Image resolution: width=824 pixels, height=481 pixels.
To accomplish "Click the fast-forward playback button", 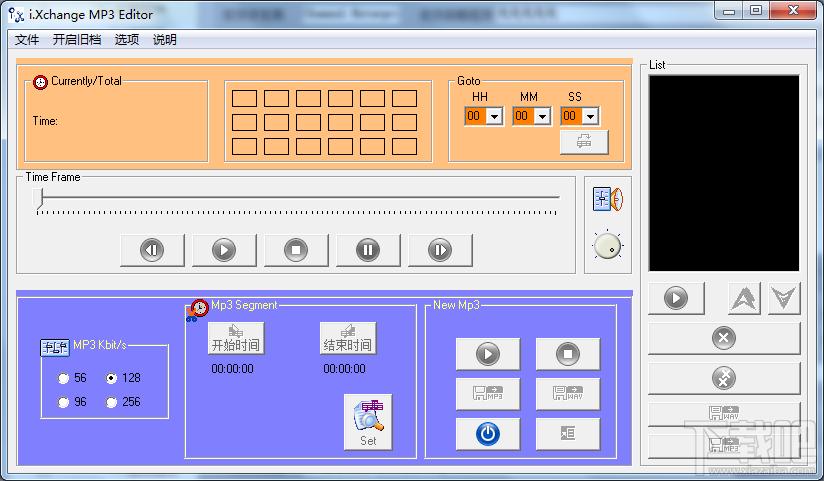I will click(x=440, y=250).
